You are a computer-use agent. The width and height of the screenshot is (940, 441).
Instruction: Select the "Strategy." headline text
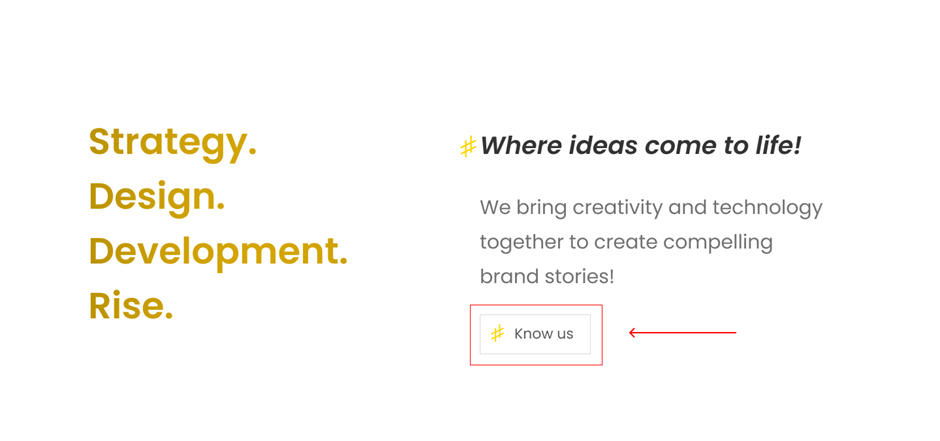click(x=172, y=141)
